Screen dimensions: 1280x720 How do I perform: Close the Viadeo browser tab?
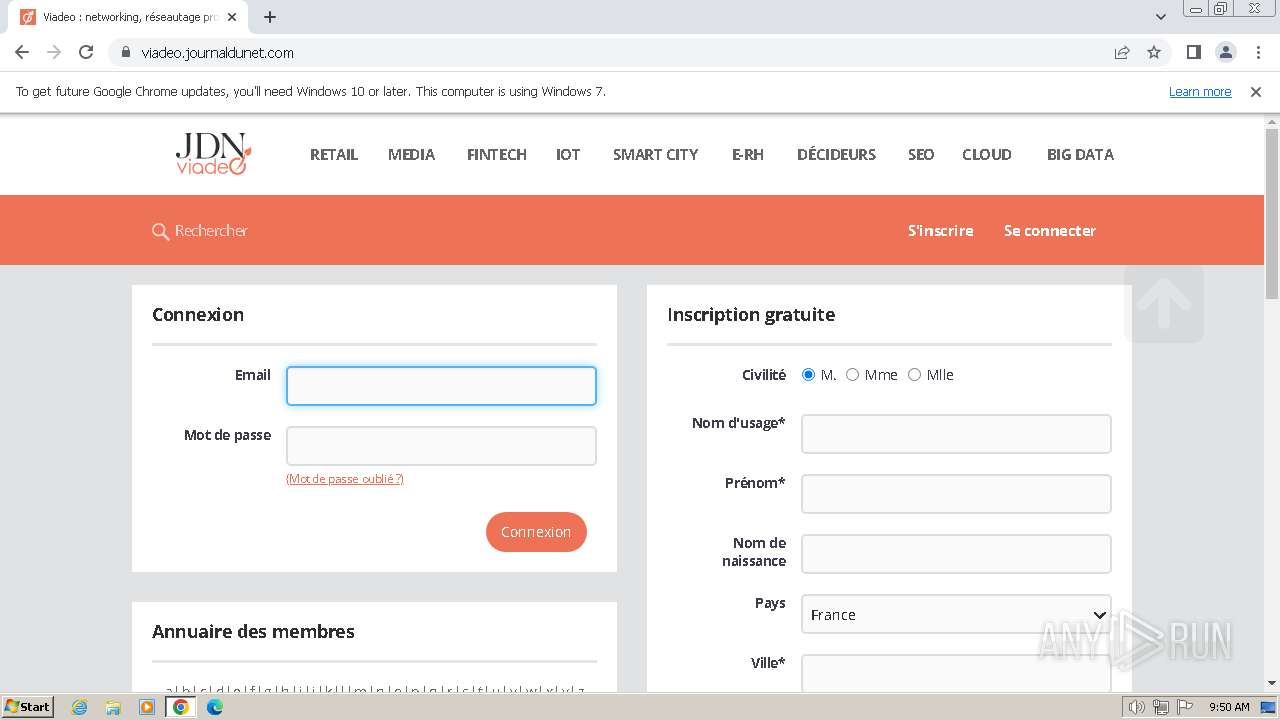[232, 17]
